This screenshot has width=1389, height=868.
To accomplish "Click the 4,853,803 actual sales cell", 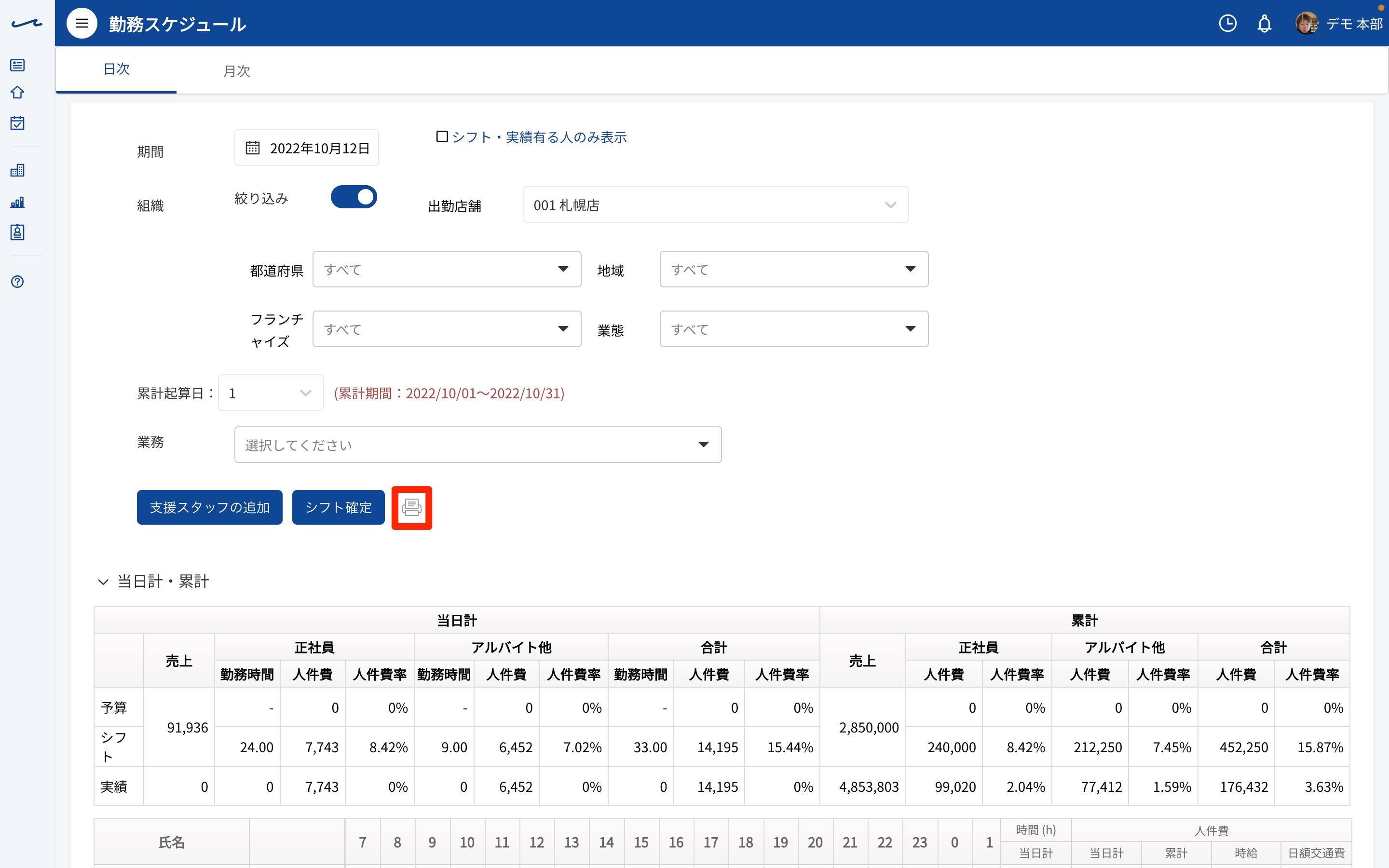I will coord(863,787).
